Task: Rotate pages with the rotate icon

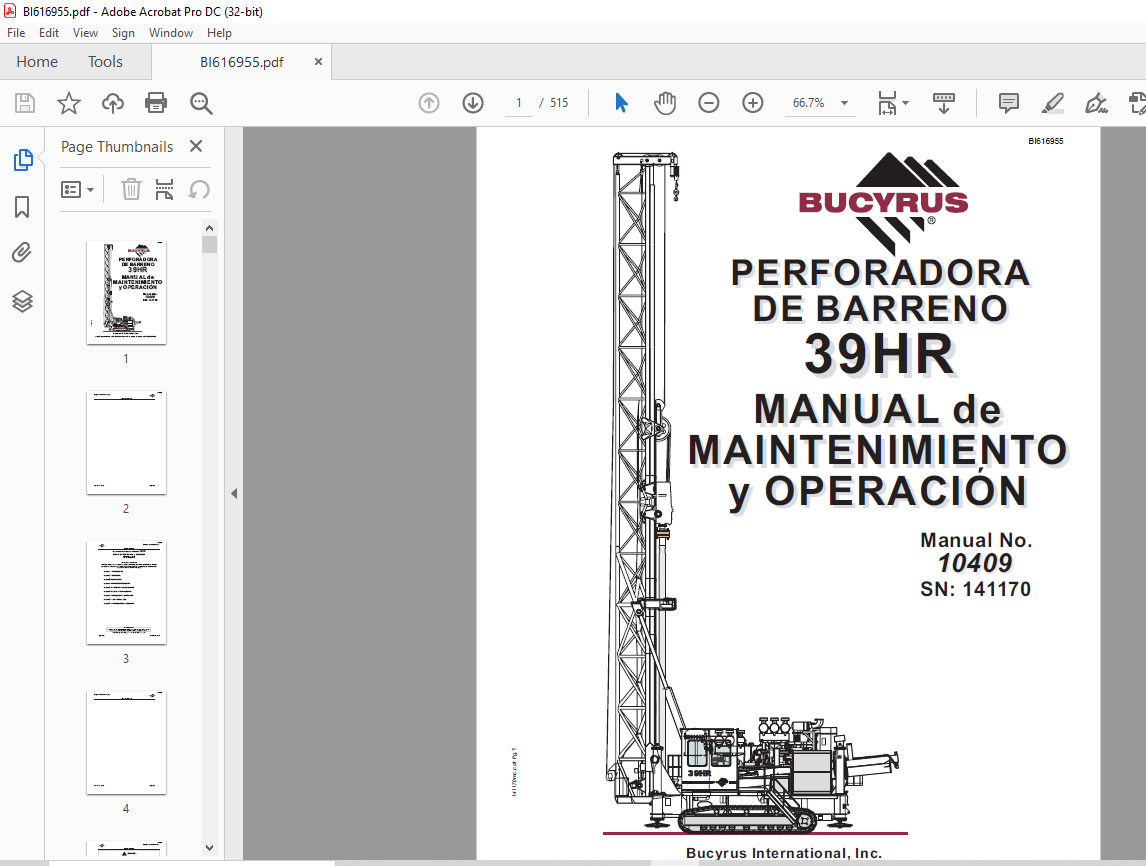Action: coord(199,189)
